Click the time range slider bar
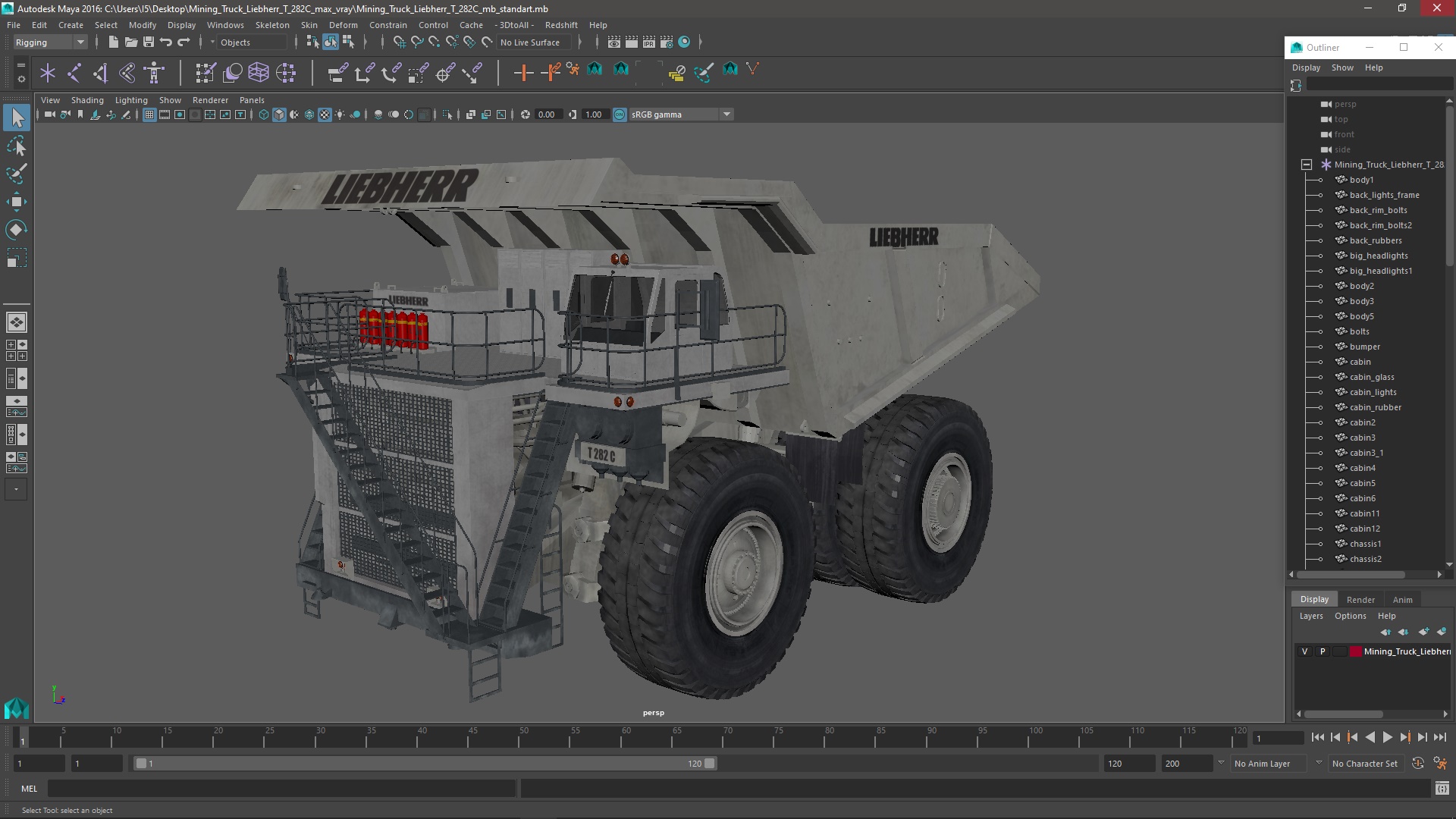Viewport: 1456px width, 819px height. [425, 764]
